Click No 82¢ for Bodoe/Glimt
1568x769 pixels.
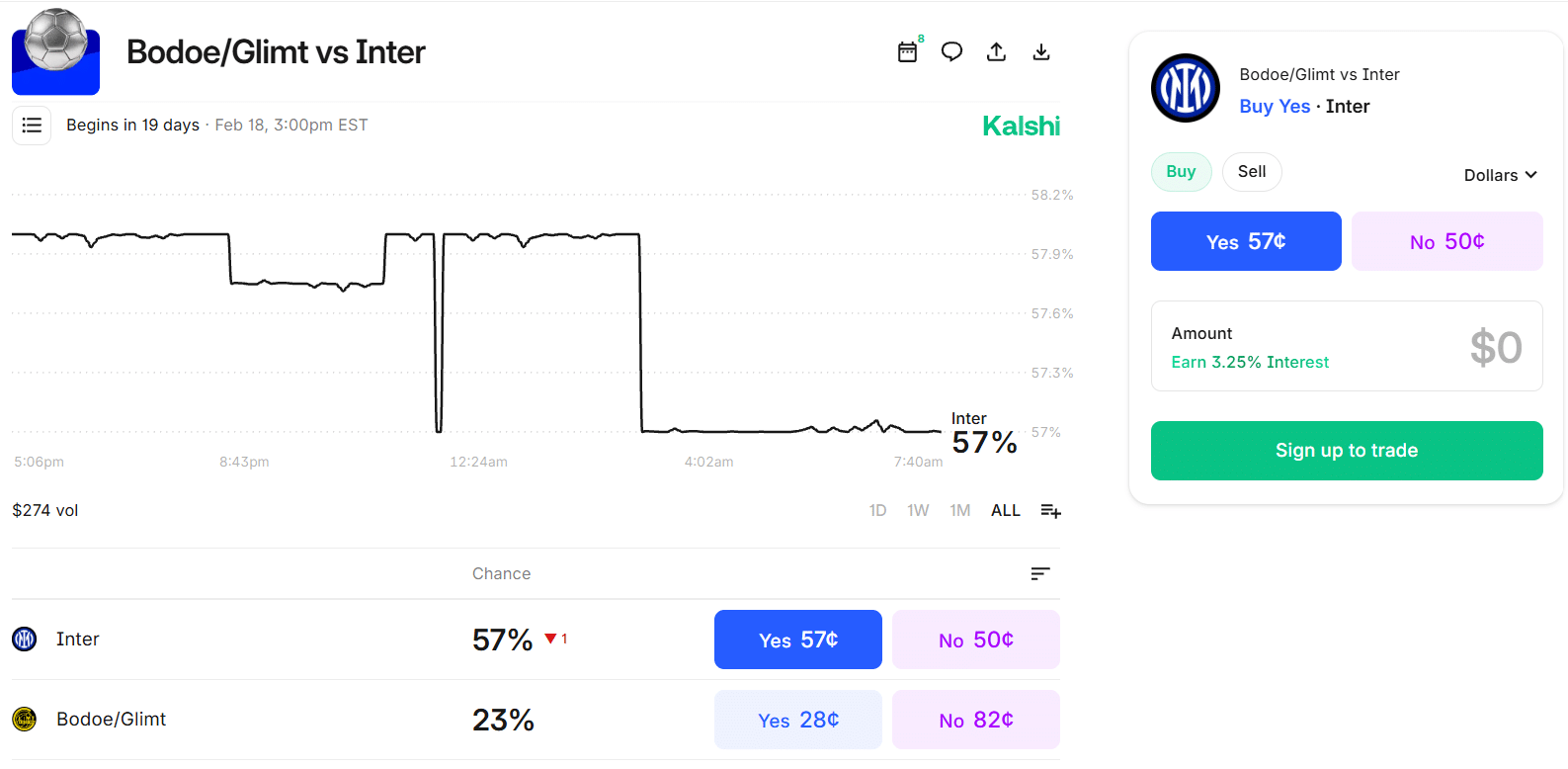point(975,720)
